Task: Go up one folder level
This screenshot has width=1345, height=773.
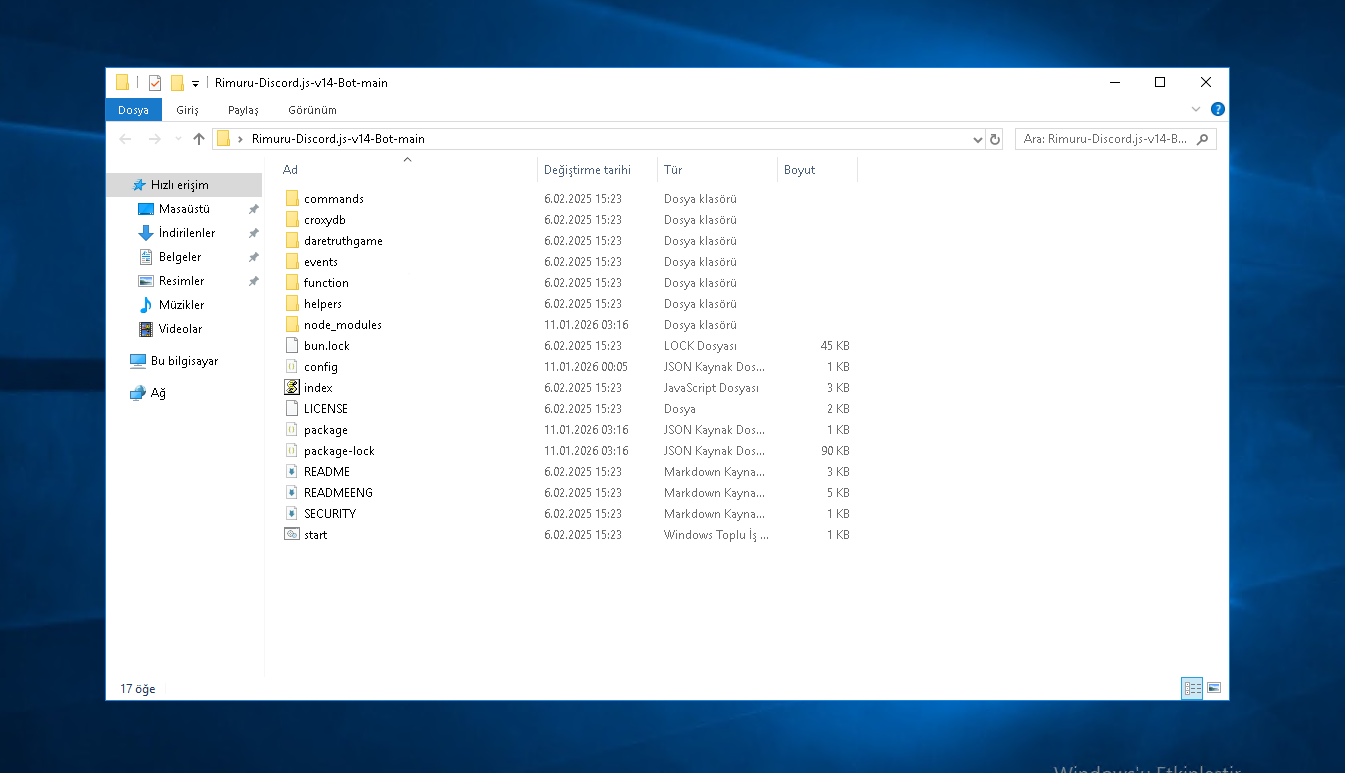Action: (198, 139)
